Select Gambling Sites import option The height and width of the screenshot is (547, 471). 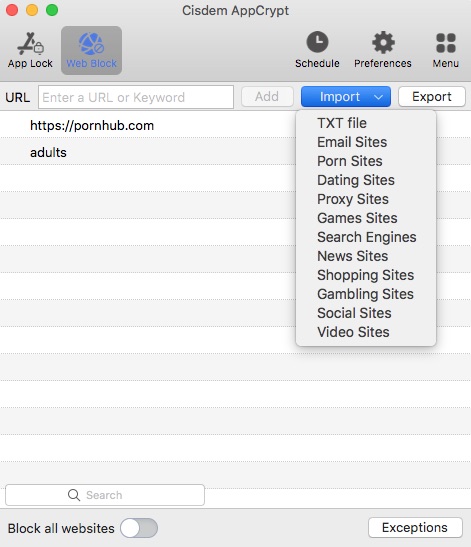click(365, 294)
